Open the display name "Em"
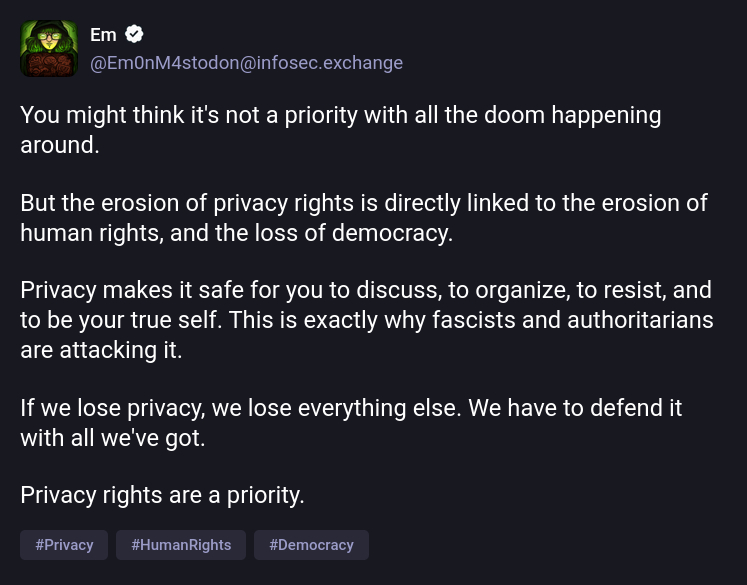The image size is (747, 585). 103,35
